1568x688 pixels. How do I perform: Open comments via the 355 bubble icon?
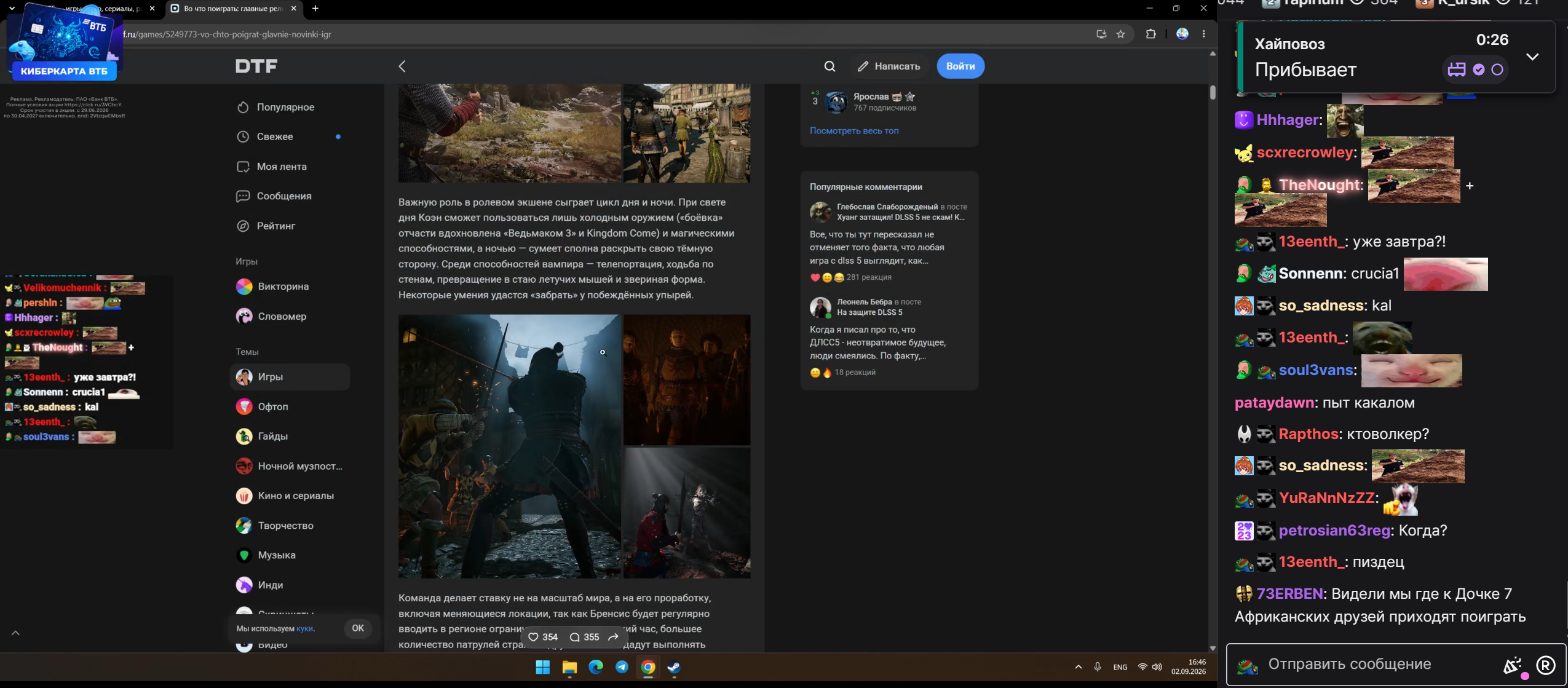[x=584, y=637]
